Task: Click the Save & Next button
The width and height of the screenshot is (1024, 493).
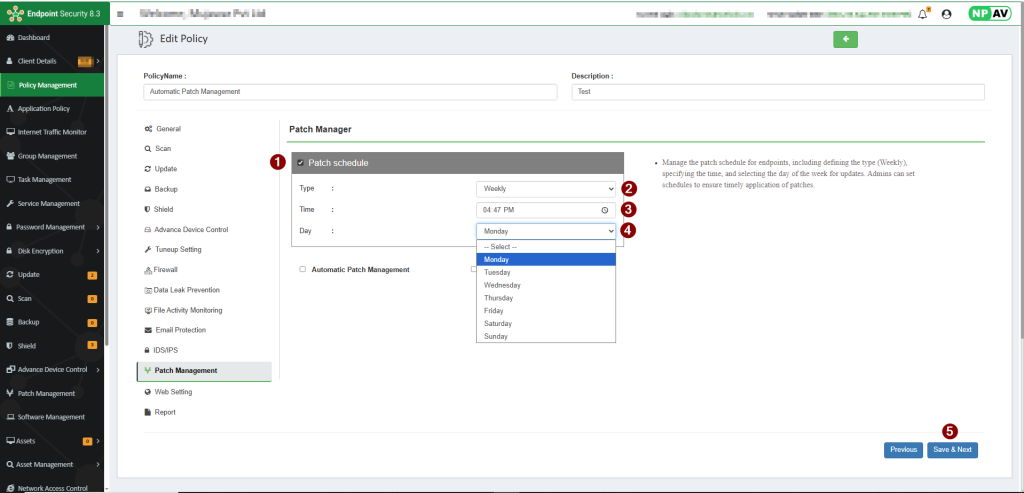Action: [x=952, y=450]
